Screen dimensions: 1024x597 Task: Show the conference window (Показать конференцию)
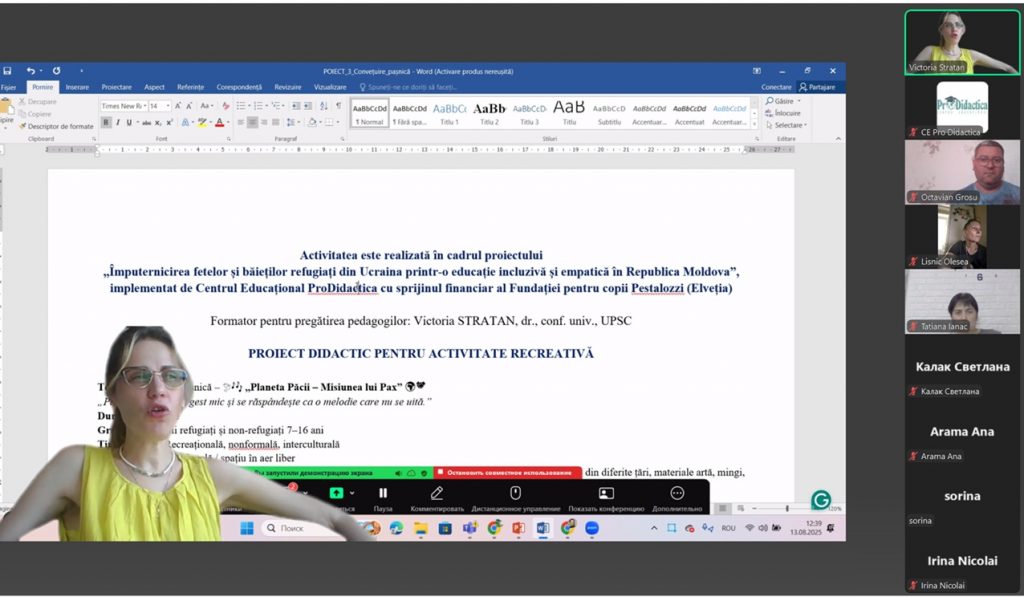pos(606,498)
